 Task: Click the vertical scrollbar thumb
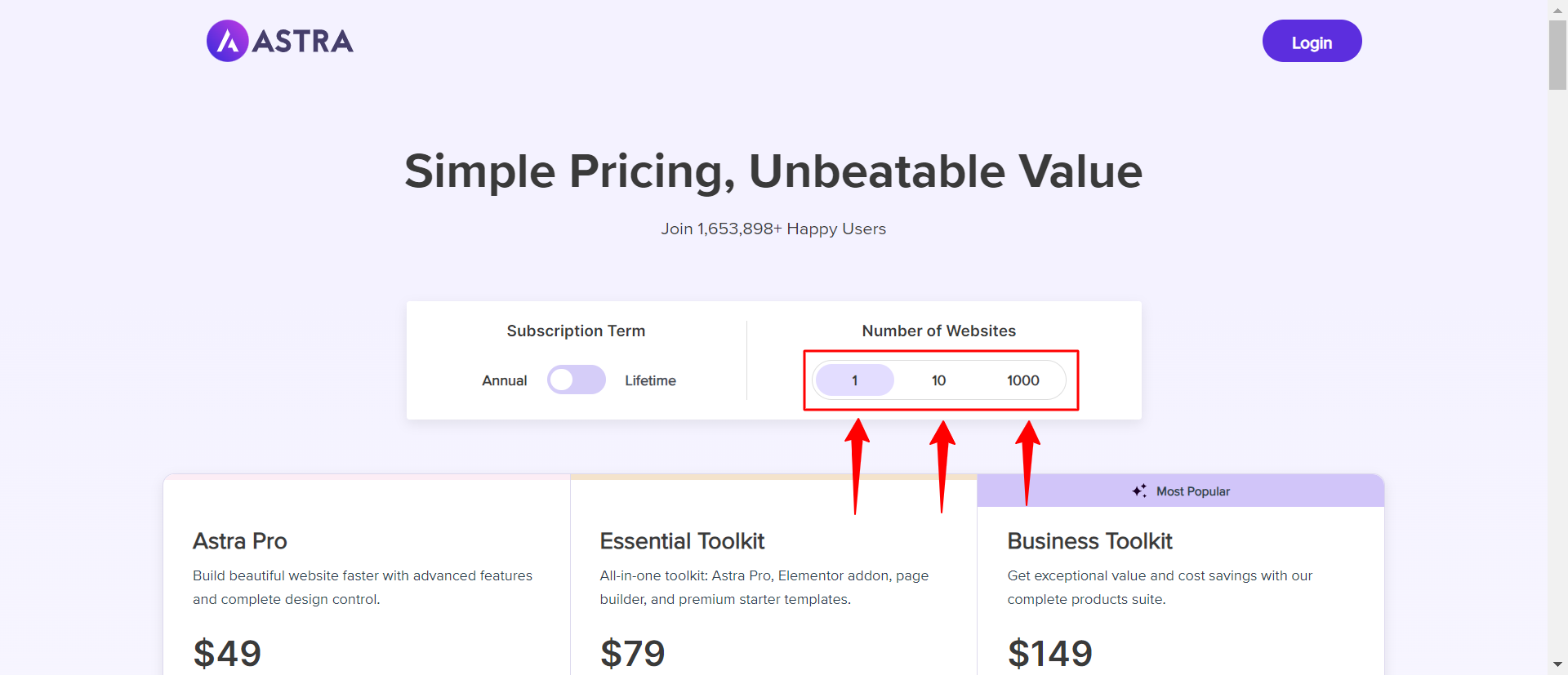point(1557,55)
